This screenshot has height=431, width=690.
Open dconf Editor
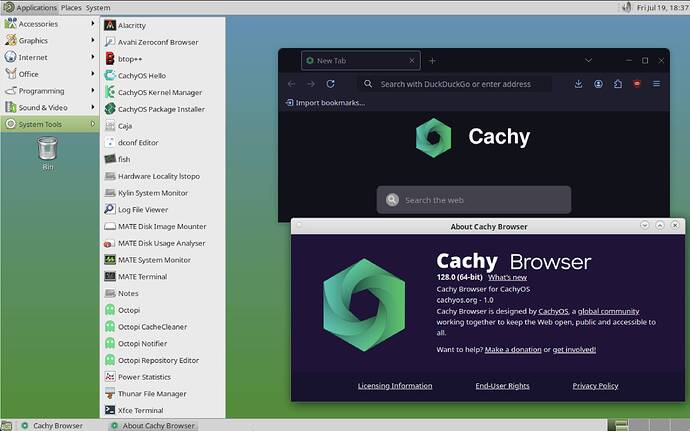click(x=163, y=143)
